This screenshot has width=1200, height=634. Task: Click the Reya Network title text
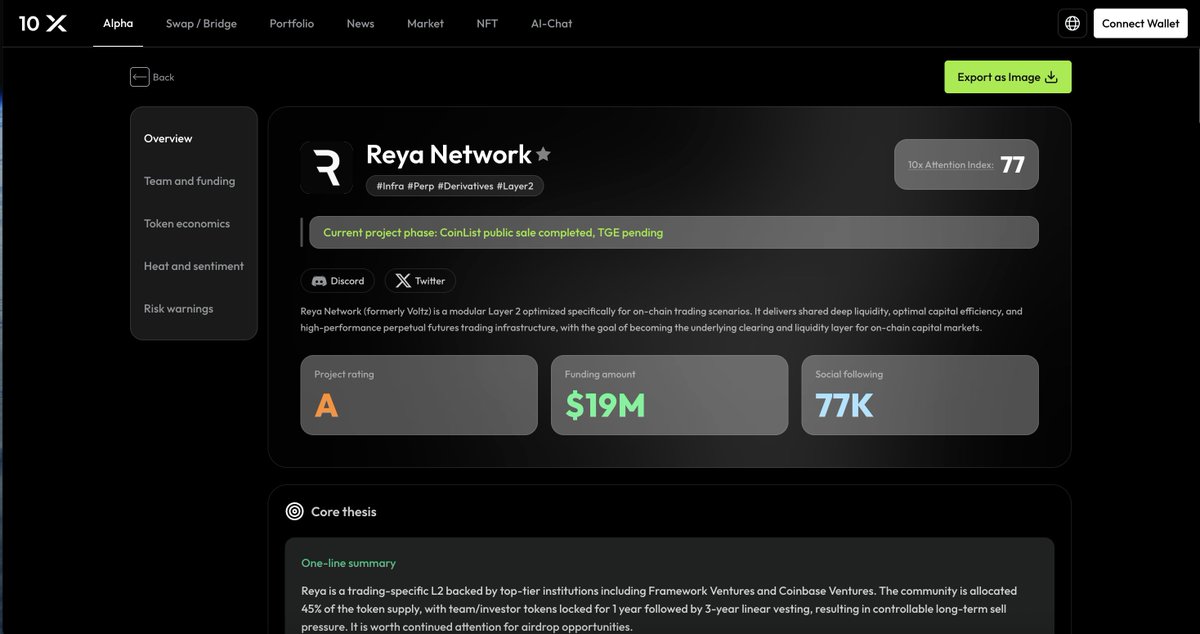coord(449,154)
